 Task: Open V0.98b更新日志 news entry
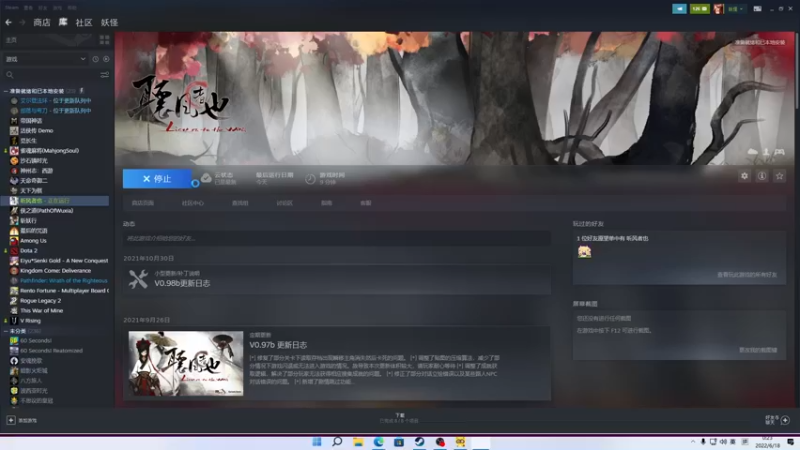[182, 283]
